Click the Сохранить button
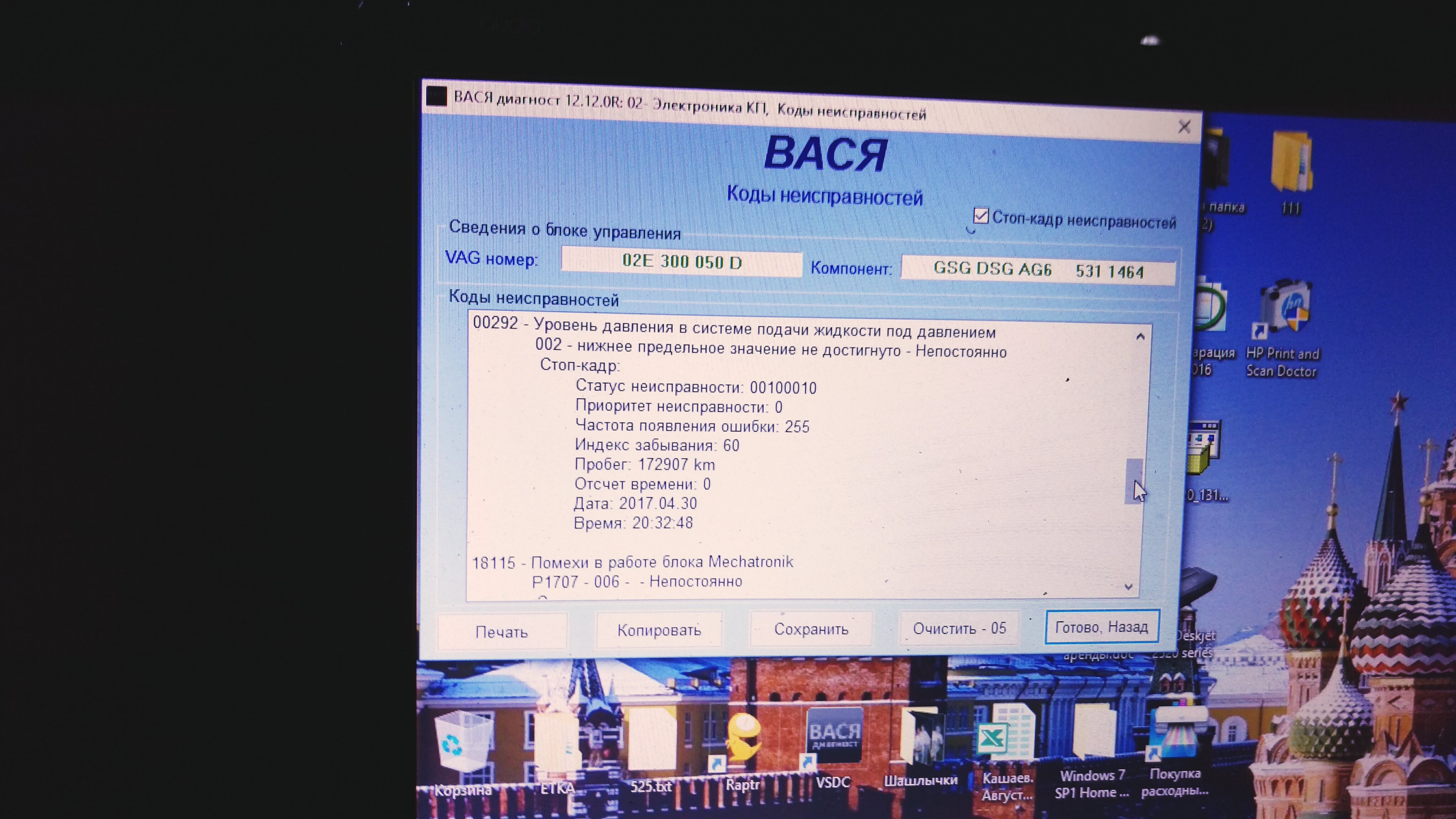 pyautogui.click(x=811, y=628)
